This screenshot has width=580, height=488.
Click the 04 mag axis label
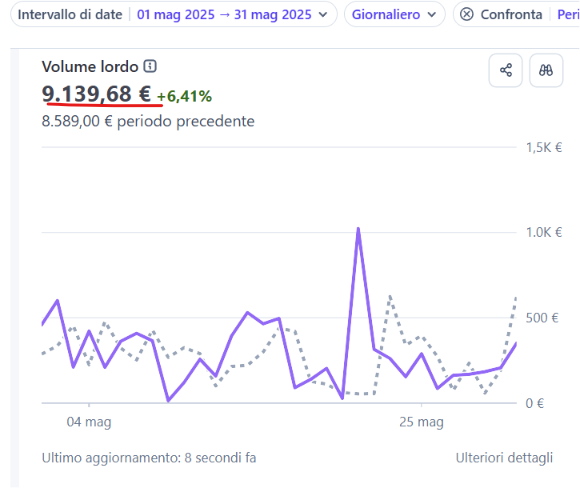pos(89,422)
